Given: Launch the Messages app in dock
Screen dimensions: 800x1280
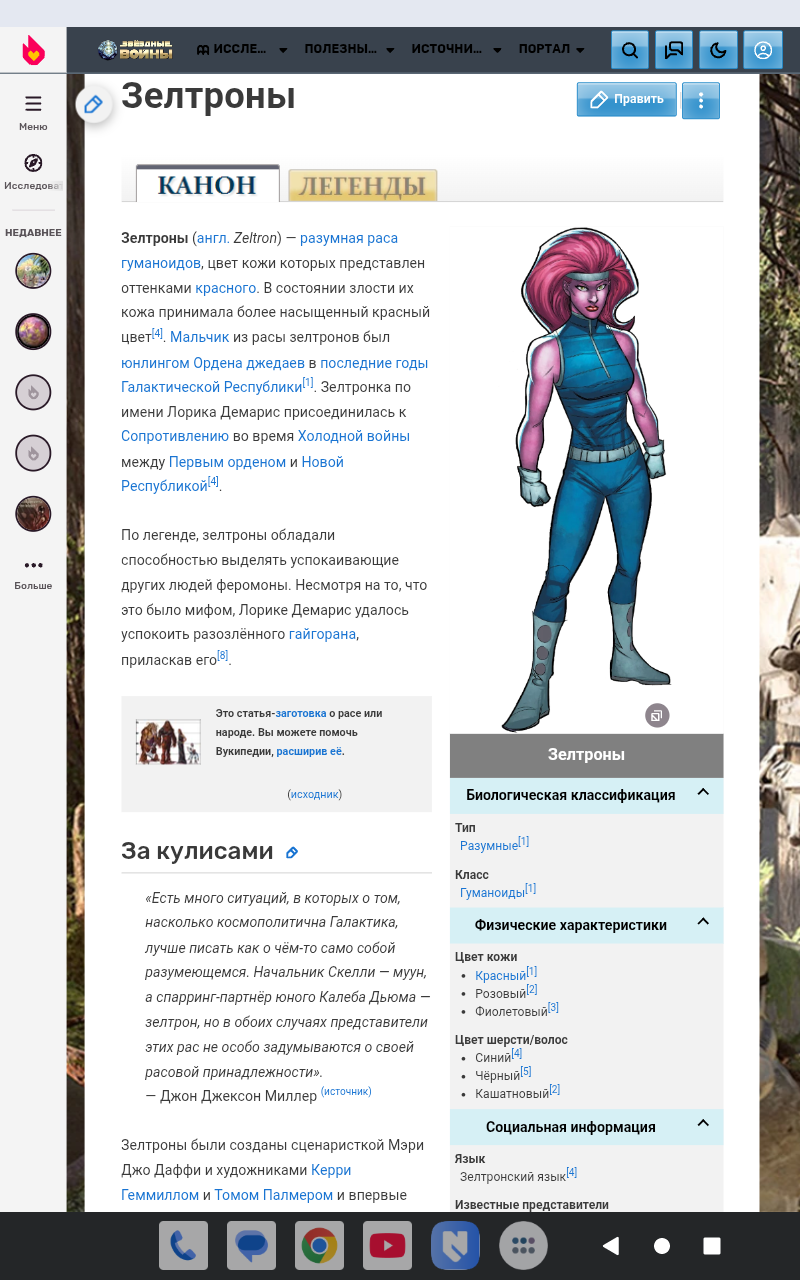Looking at the screenshot, I should tap(251, 1246).
